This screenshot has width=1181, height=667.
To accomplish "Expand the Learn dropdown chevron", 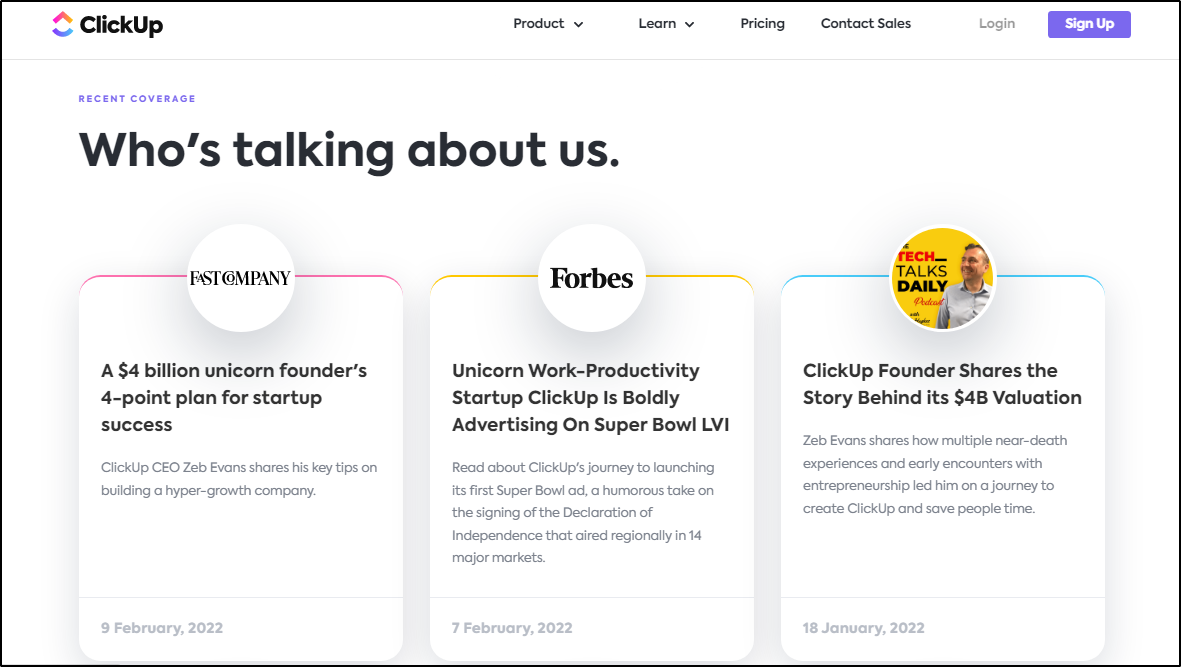I will tap(689, 25).
